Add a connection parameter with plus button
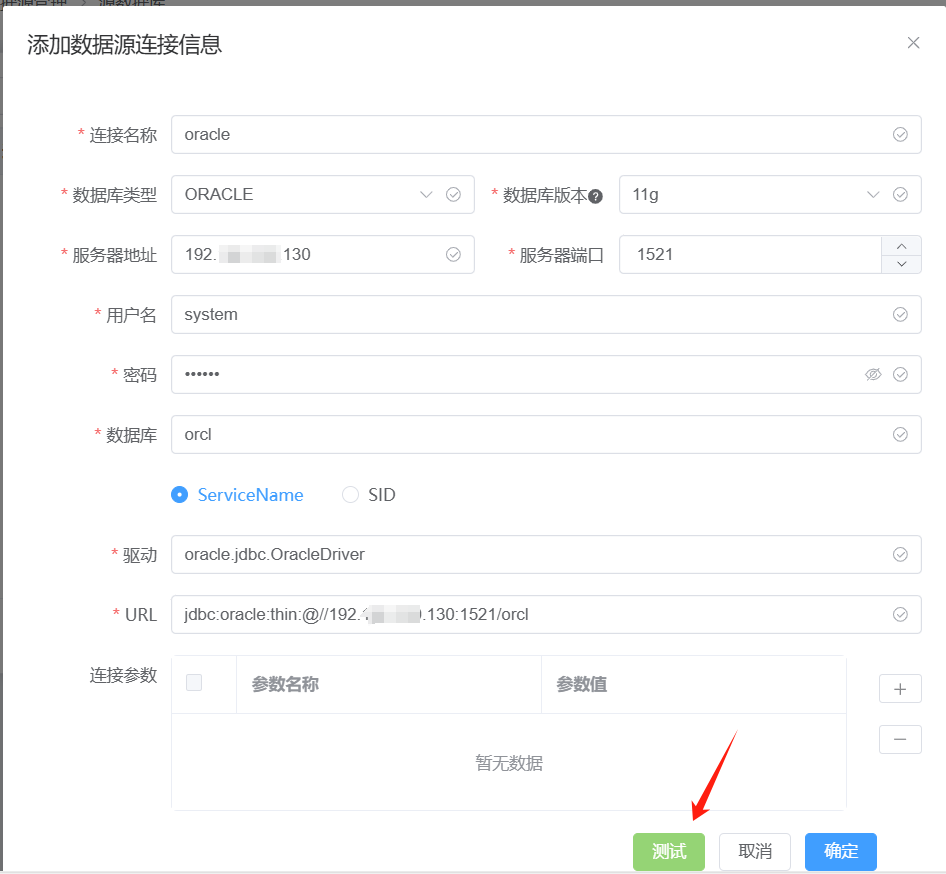Viewport: 946px width, 874px height. [900, 689]
